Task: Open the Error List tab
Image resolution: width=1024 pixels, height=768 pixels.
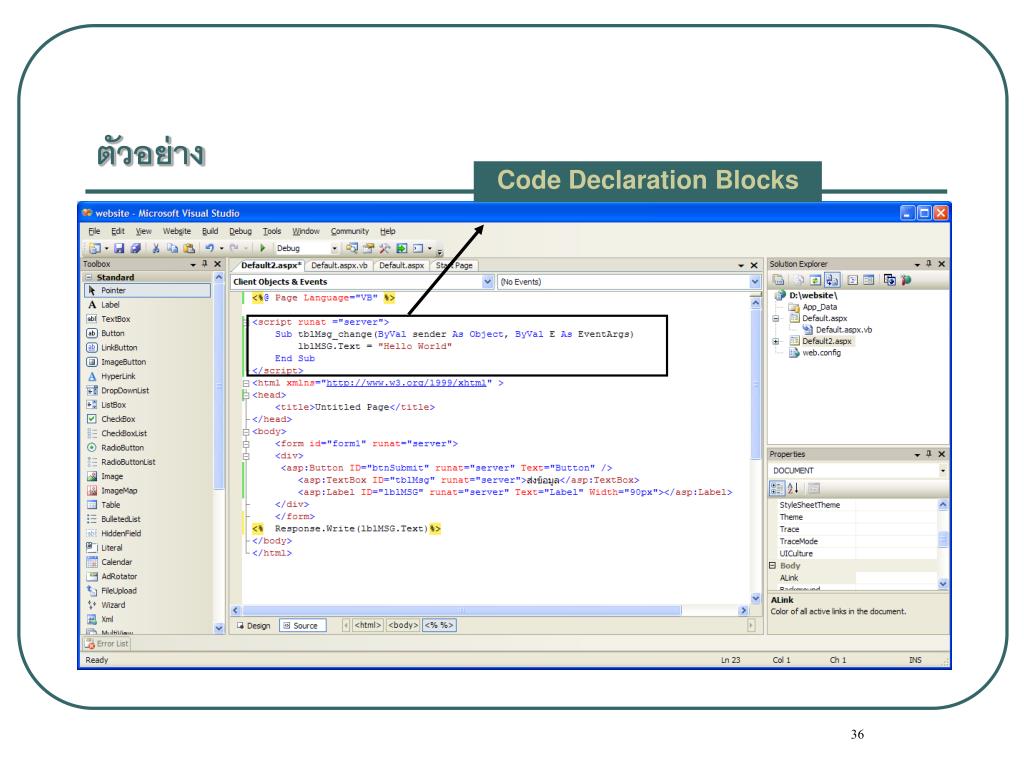Action: 107,644
